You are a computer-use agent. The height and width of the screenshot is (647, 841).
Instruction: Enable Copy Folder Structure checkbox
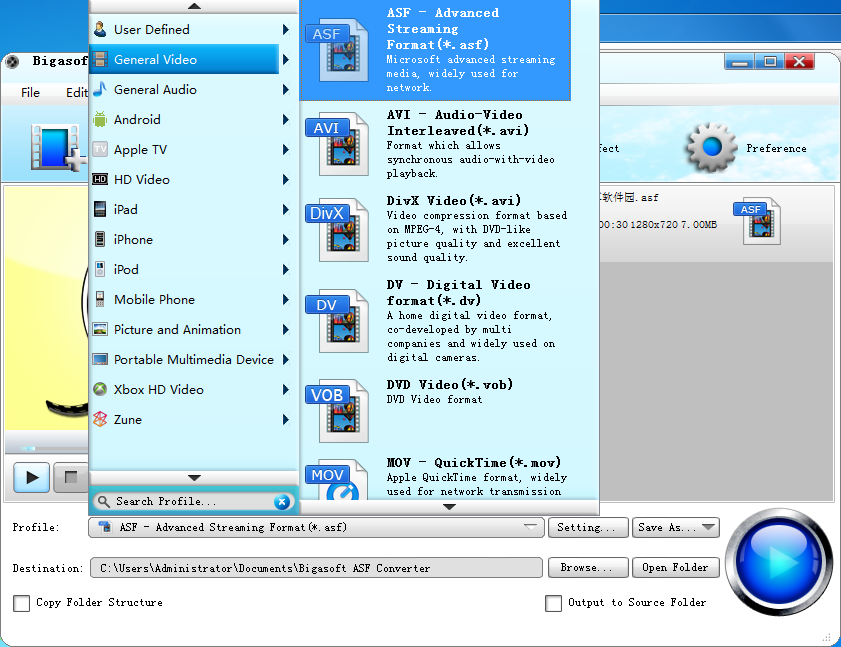tap(21, 603)
